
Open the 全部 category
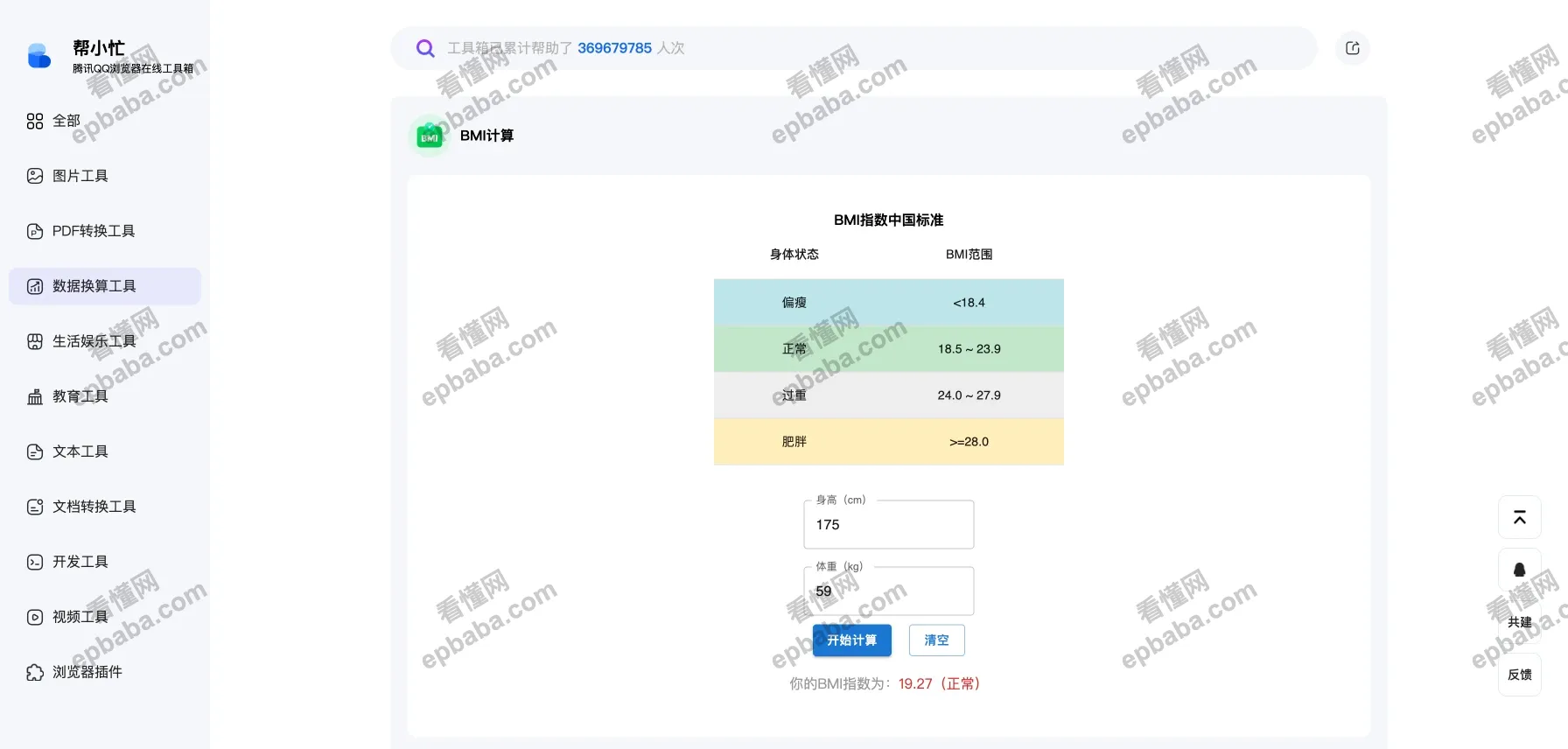pos(105,121)
